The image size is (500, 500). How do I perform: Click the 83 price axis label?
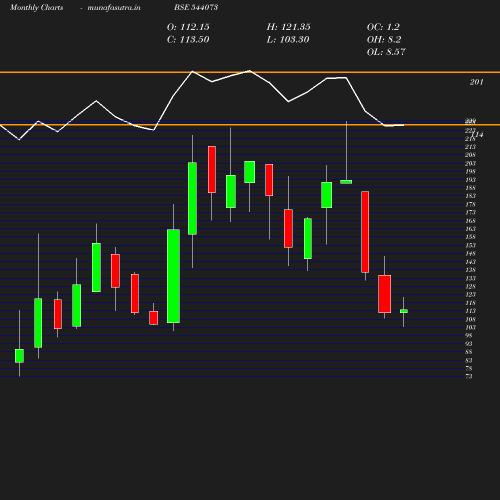pos(469,360)
